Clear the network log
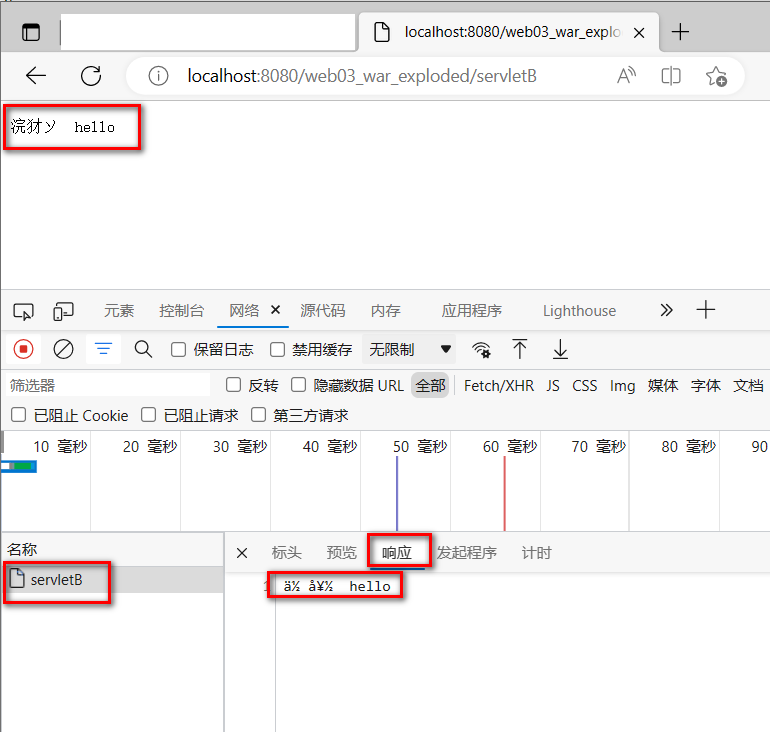Screen dimensions: 770x732 (64, 349)
